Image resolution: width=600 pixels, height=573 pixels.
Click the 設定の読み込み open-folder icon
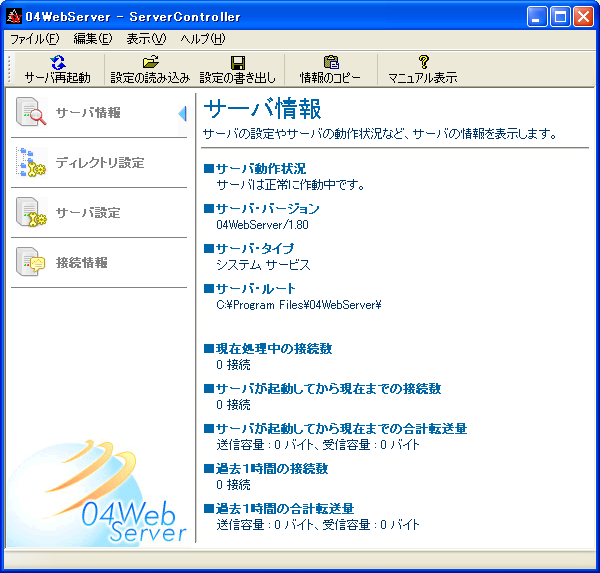pos(150,62)
